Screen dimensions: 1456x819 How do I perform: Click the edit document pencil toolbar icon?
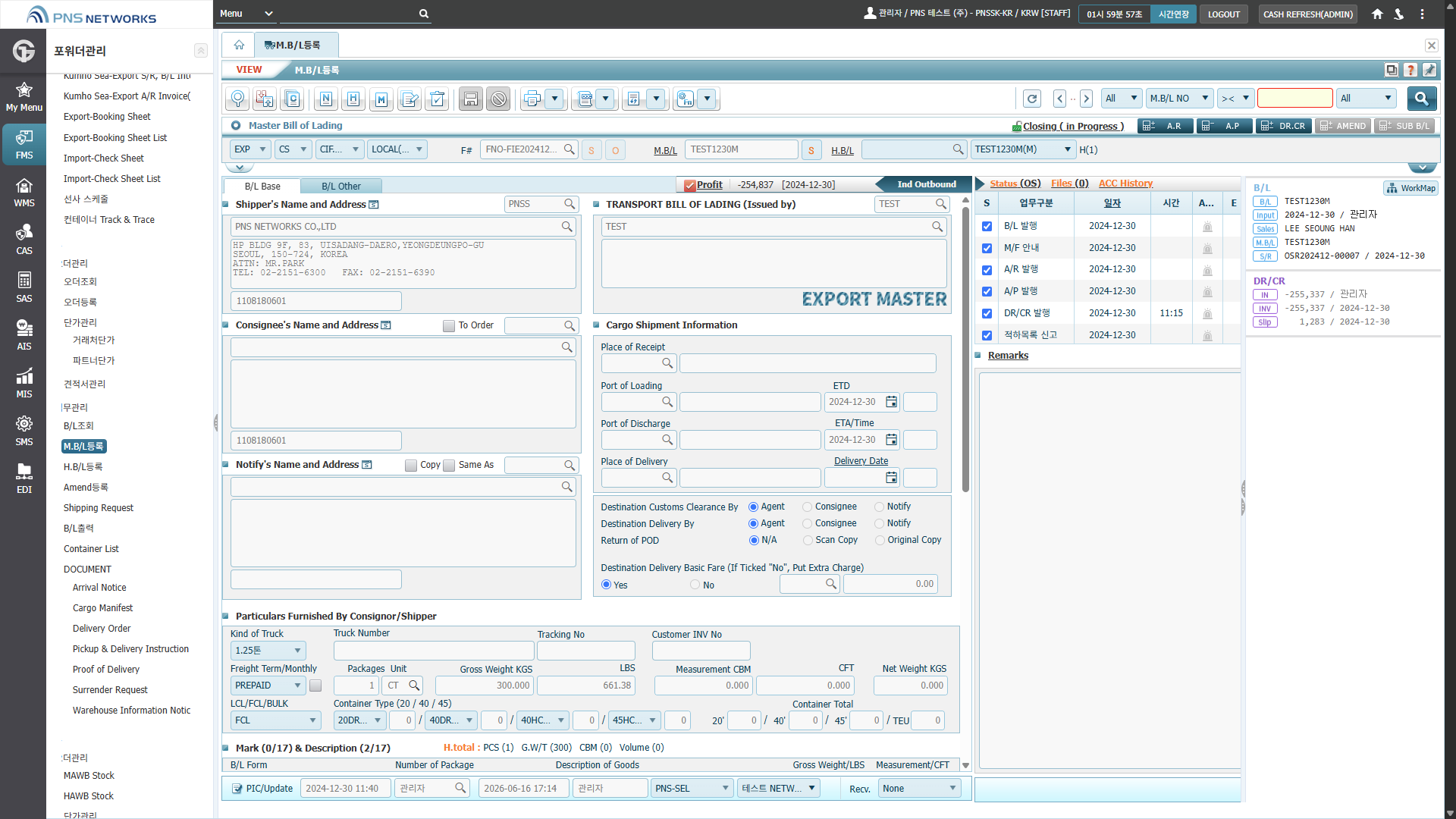click(409, 99)
